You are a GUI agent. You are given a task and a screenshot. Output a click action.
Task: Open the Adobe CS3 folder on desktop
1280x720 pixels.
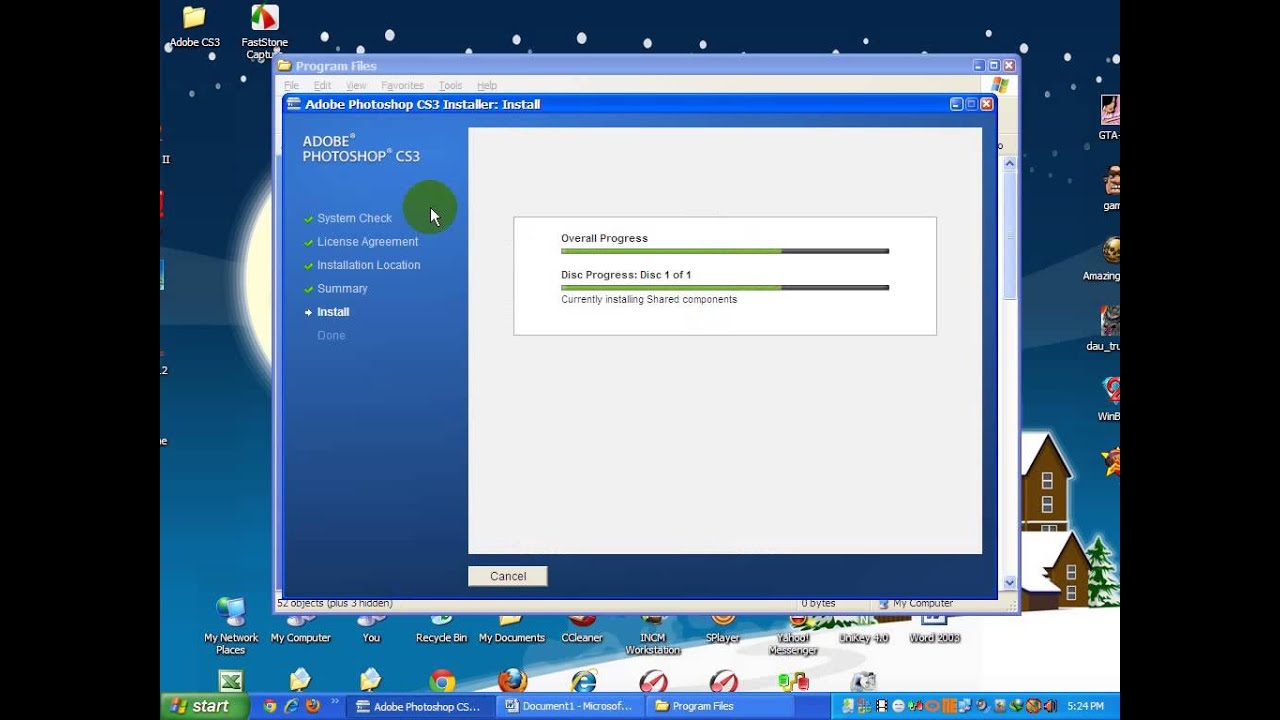(194, 26)
